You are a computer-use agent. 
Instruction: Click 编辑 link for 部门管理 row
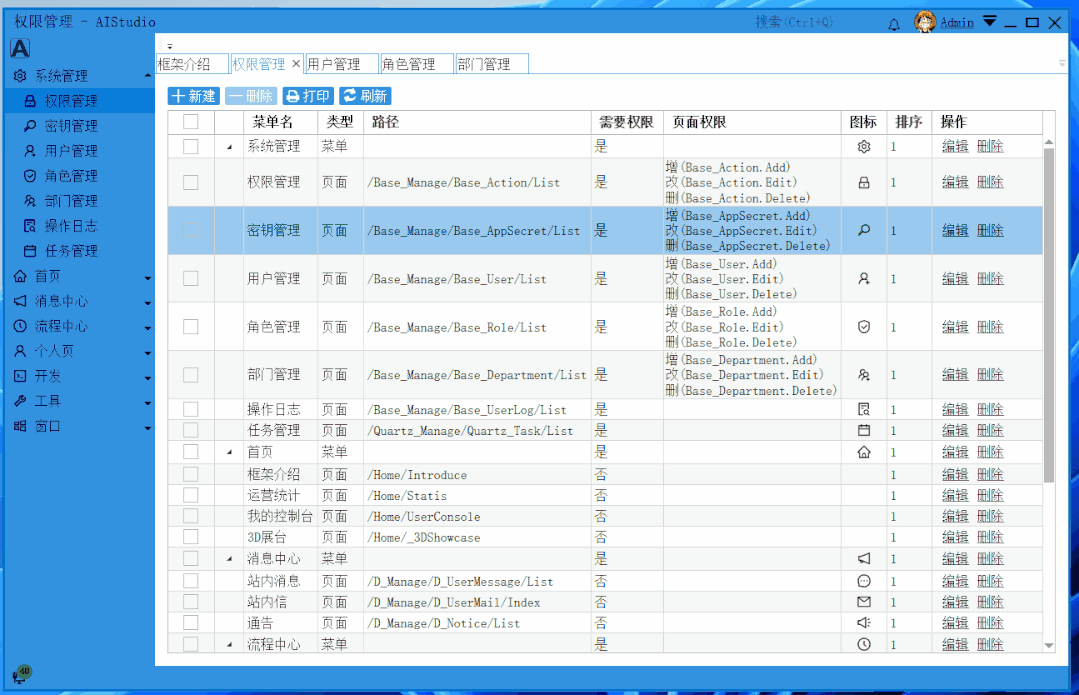pos(955,375)
